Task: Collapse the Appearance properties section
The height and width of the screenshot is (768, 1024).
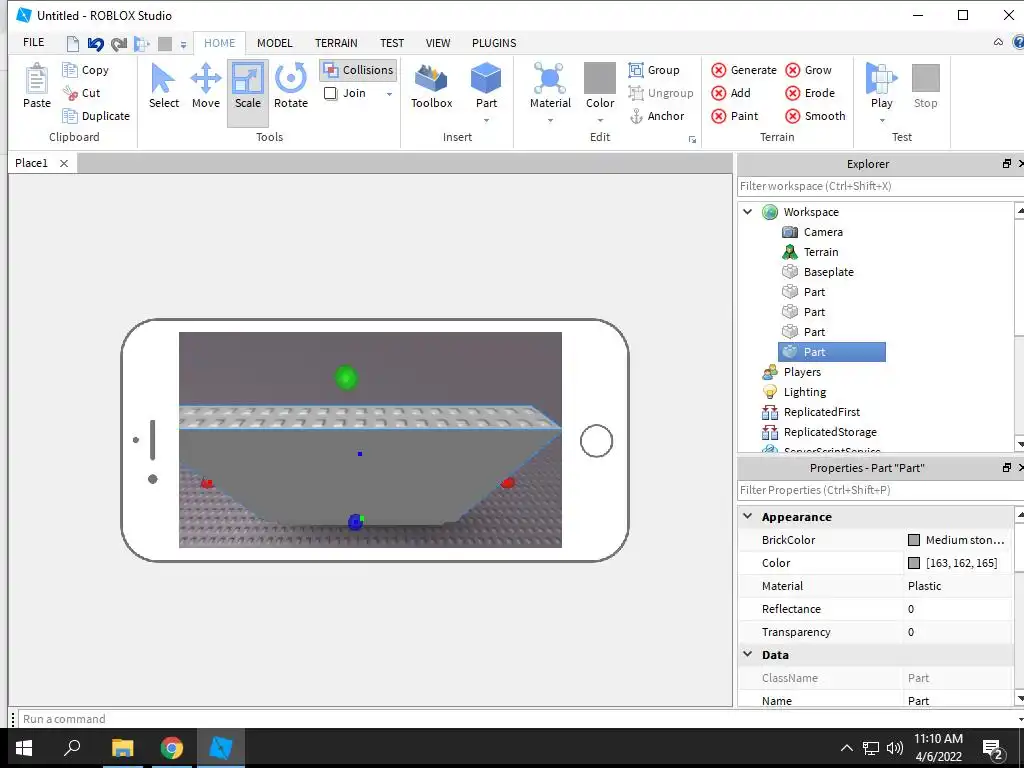Action: 748,516
